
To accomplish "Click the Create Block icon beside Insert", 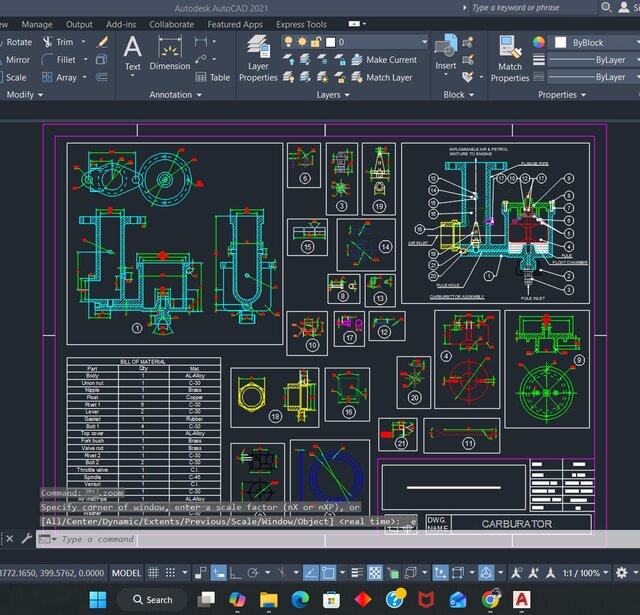I will pos(468,42).
